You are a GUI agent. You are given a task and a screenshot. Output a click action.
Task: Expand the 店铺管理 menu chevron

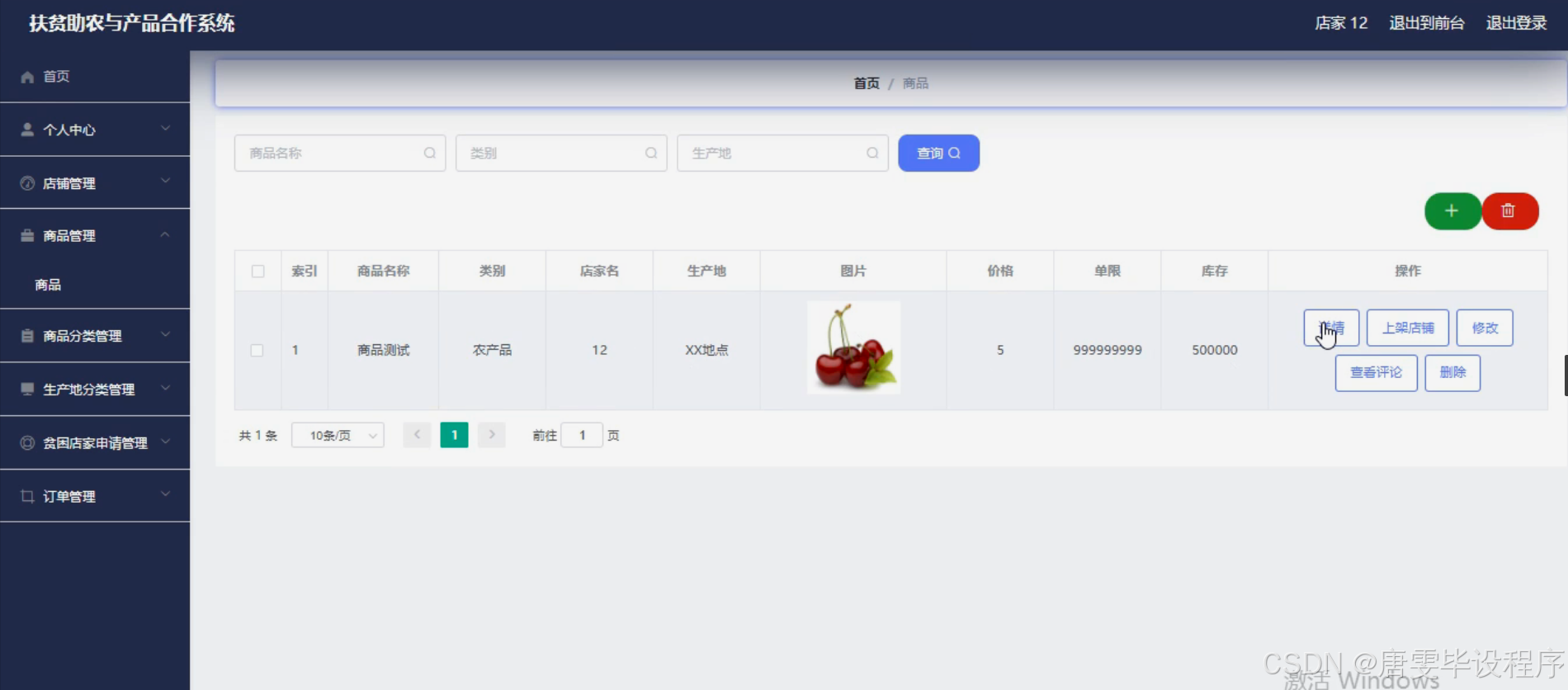click(x=165, y=181)
